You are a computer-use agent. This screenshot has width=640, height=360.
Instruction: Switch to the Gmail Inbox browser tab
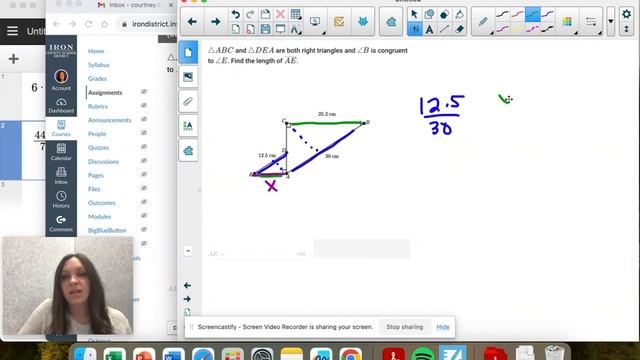(x=135, y=5)
